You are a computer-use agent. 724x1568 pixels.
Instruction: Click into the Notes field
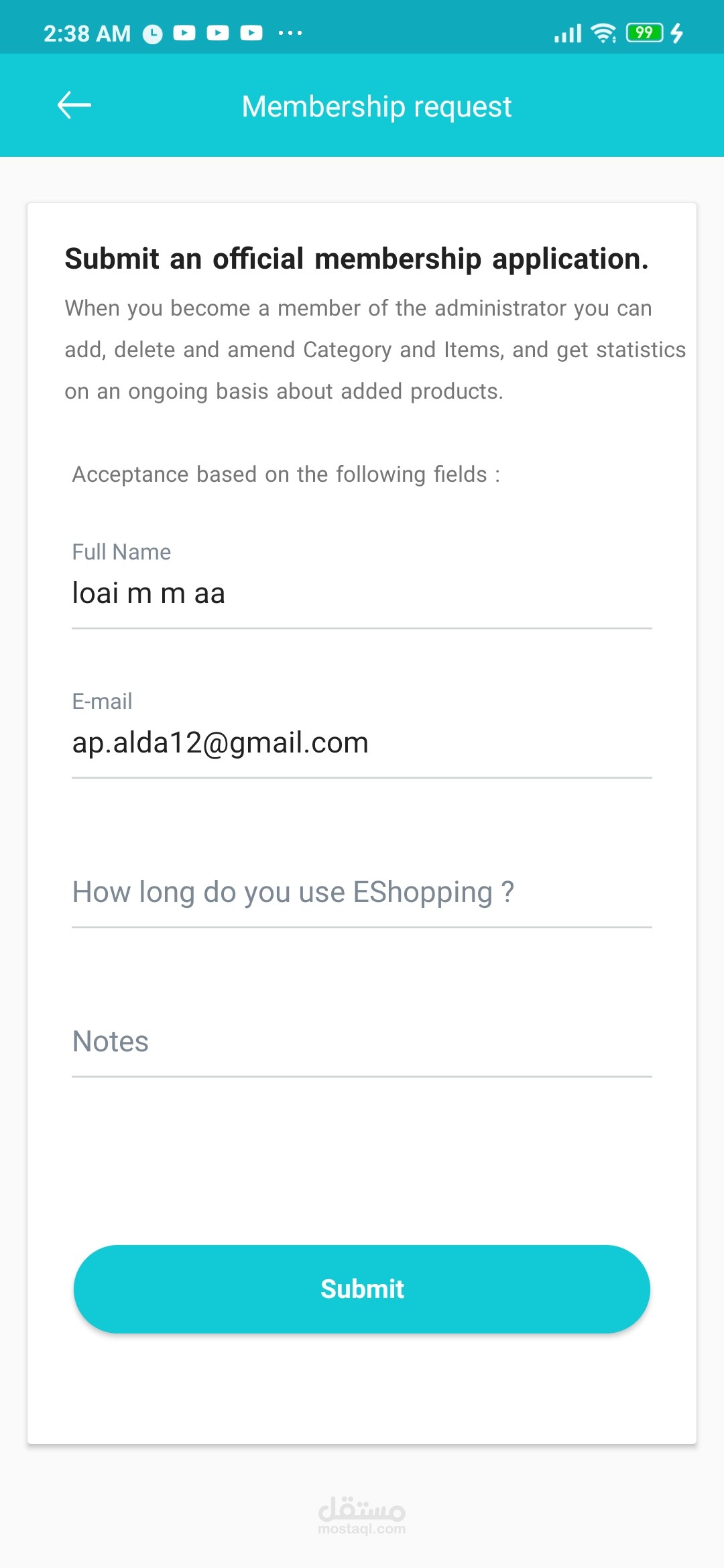(362, 1042)
